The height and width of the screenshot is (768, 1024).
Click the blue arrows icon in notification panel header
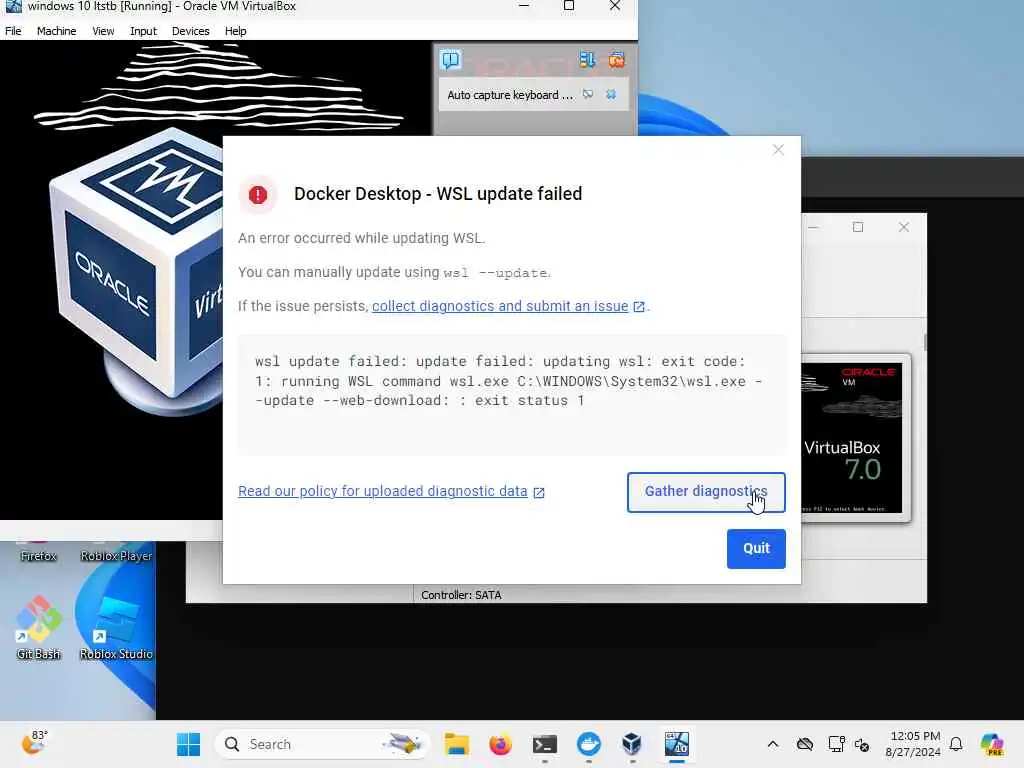(587, 60)
